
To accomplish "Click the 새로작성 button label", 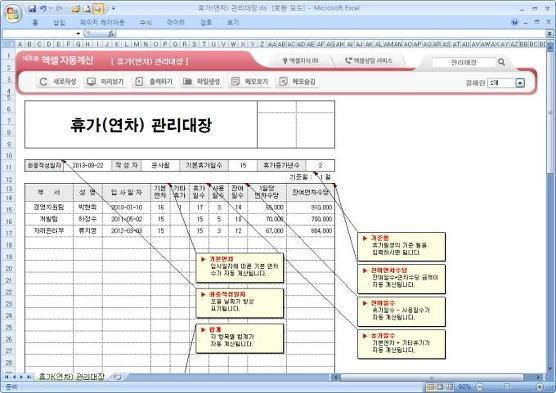I will [65, 82].
